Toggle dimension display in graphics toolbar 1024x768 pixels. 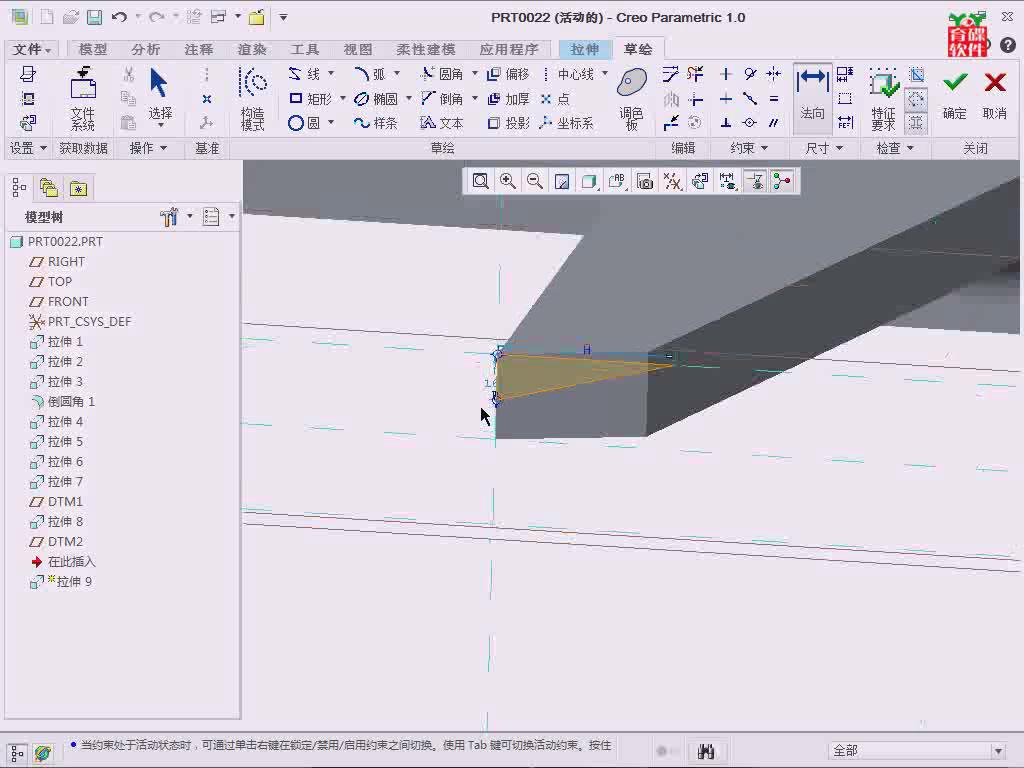coord(727,181)
